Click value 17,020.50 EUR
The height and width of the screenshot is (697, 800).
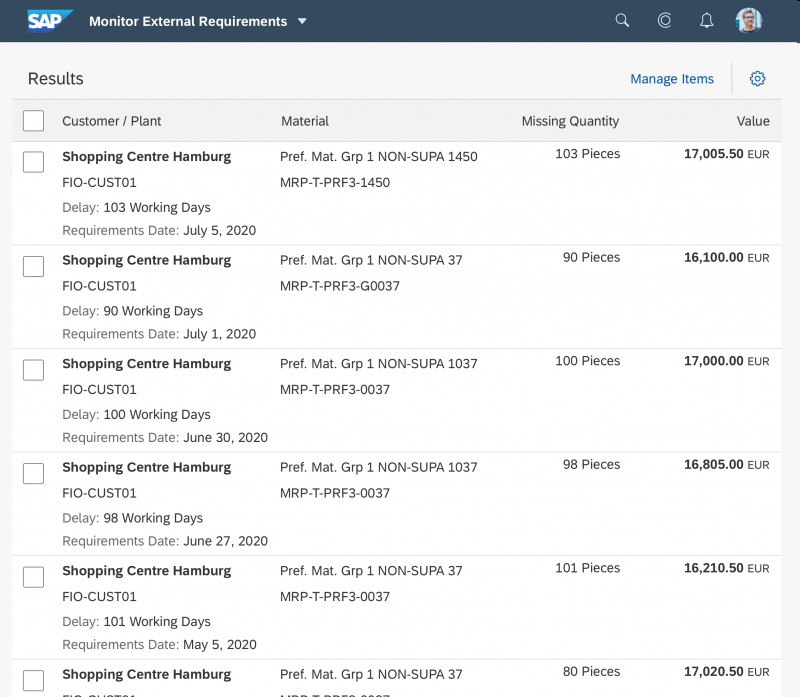pyautogui.click(x=727, y=672)
